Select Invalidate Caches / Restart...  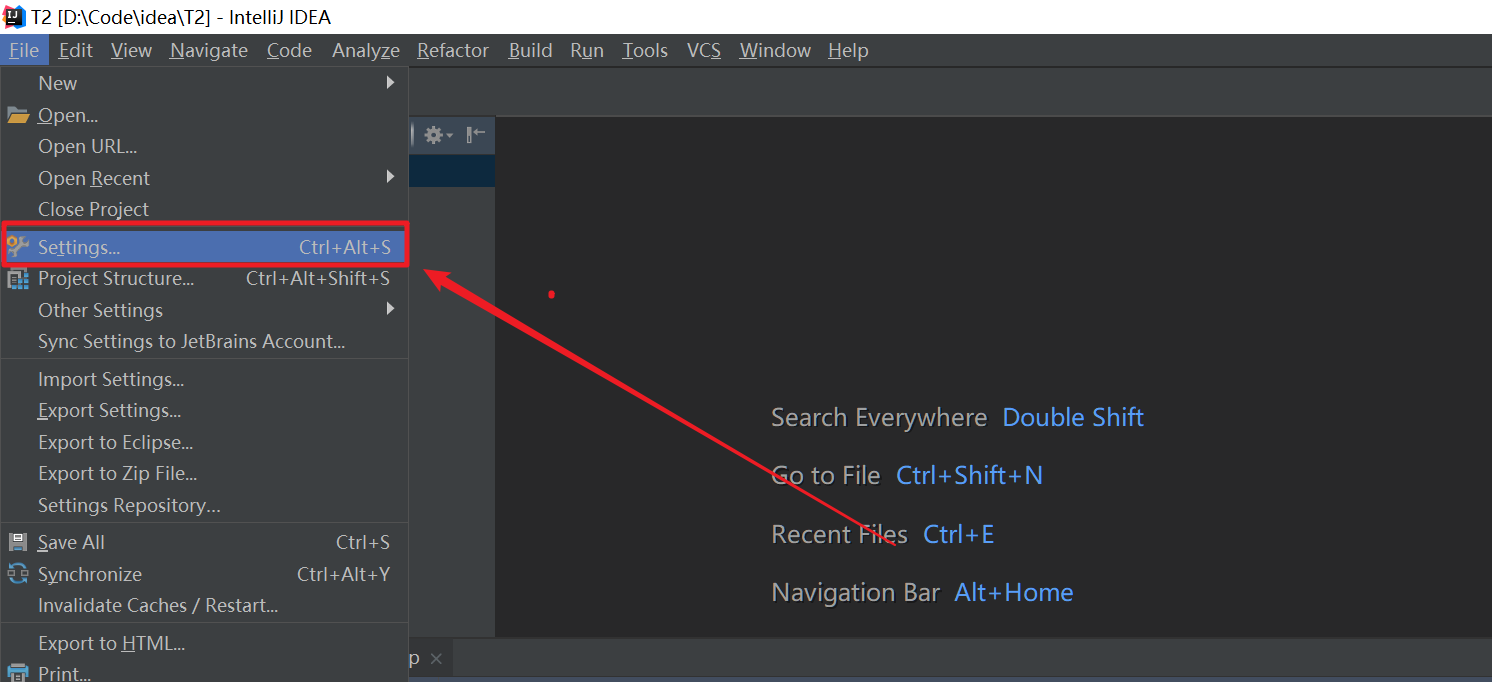click(x=204, y=605)
